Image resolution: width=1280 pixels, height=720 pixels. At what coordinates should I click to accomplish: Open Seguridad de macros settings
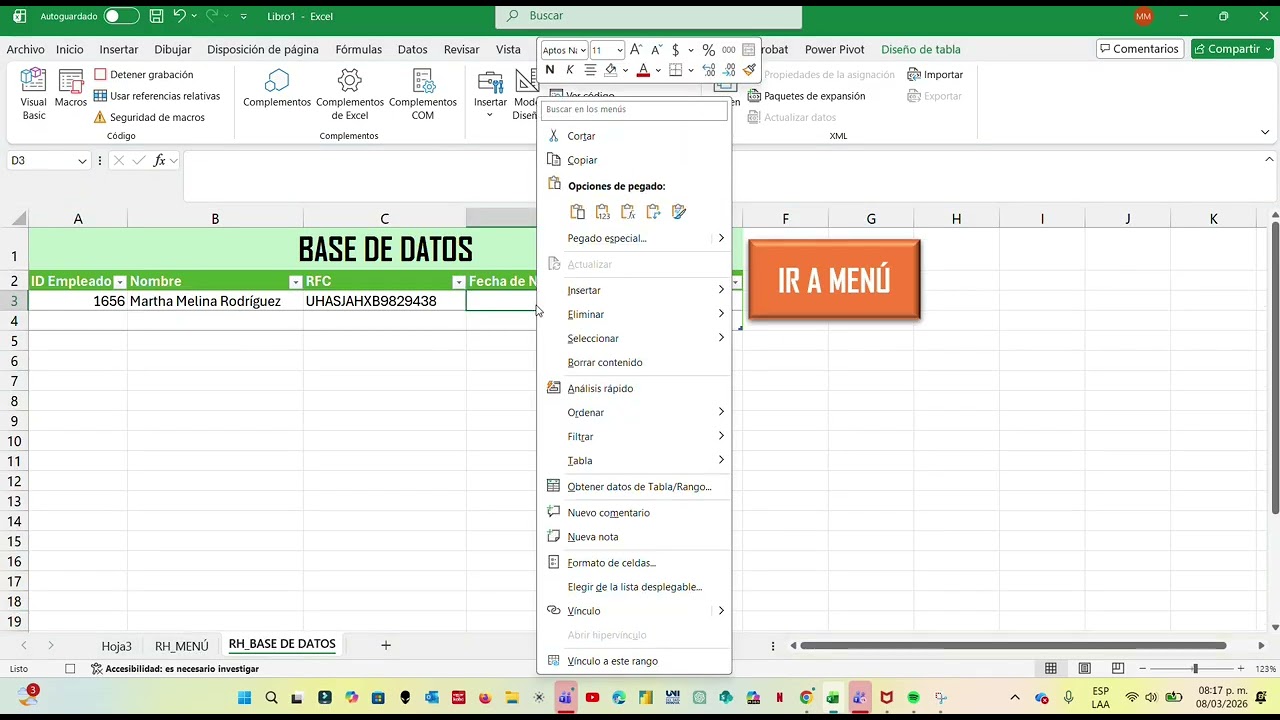coord(149,117)
